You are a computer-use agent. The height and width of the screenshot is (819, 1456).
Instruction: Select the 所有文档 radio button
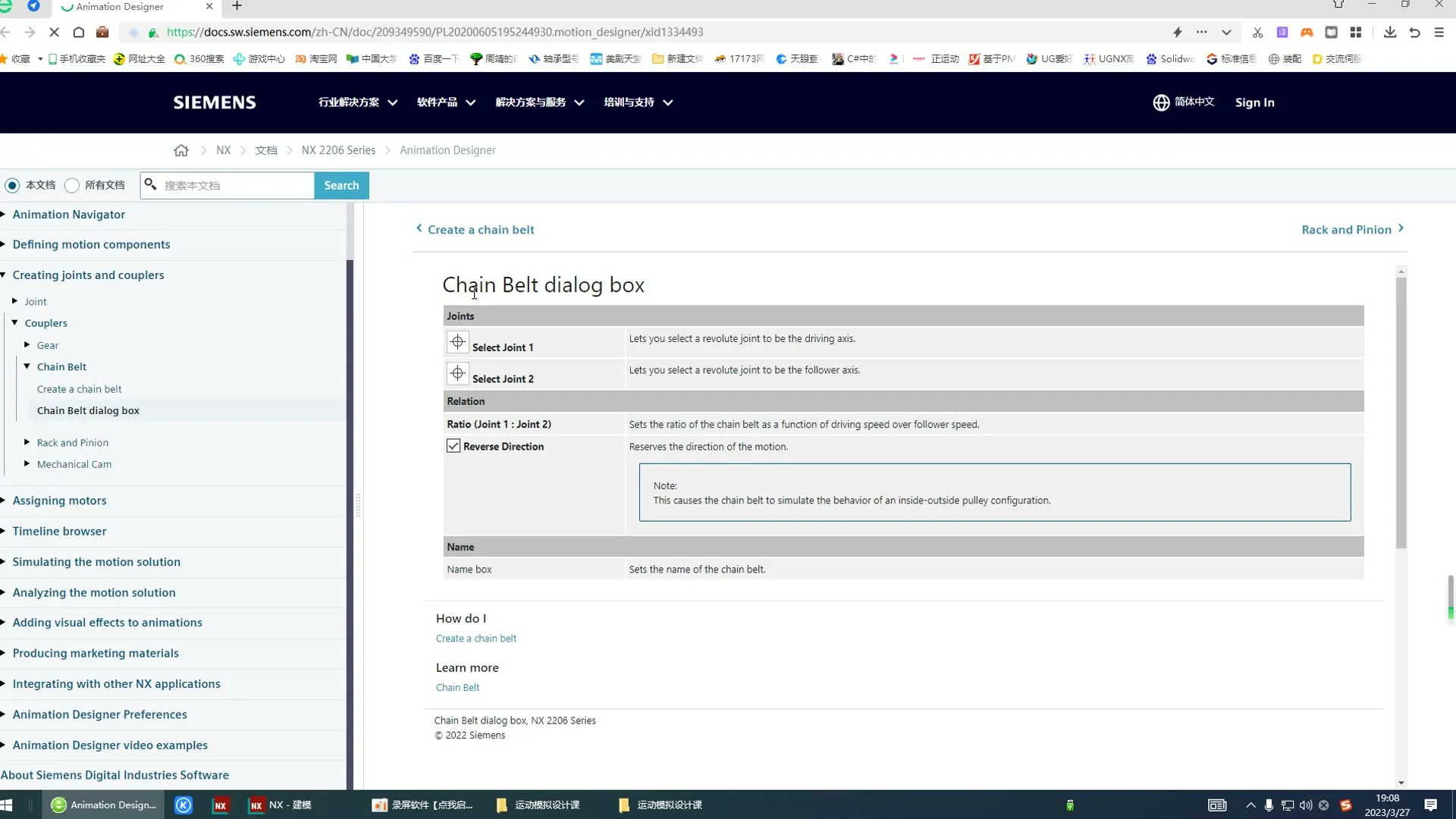point(72,185)
